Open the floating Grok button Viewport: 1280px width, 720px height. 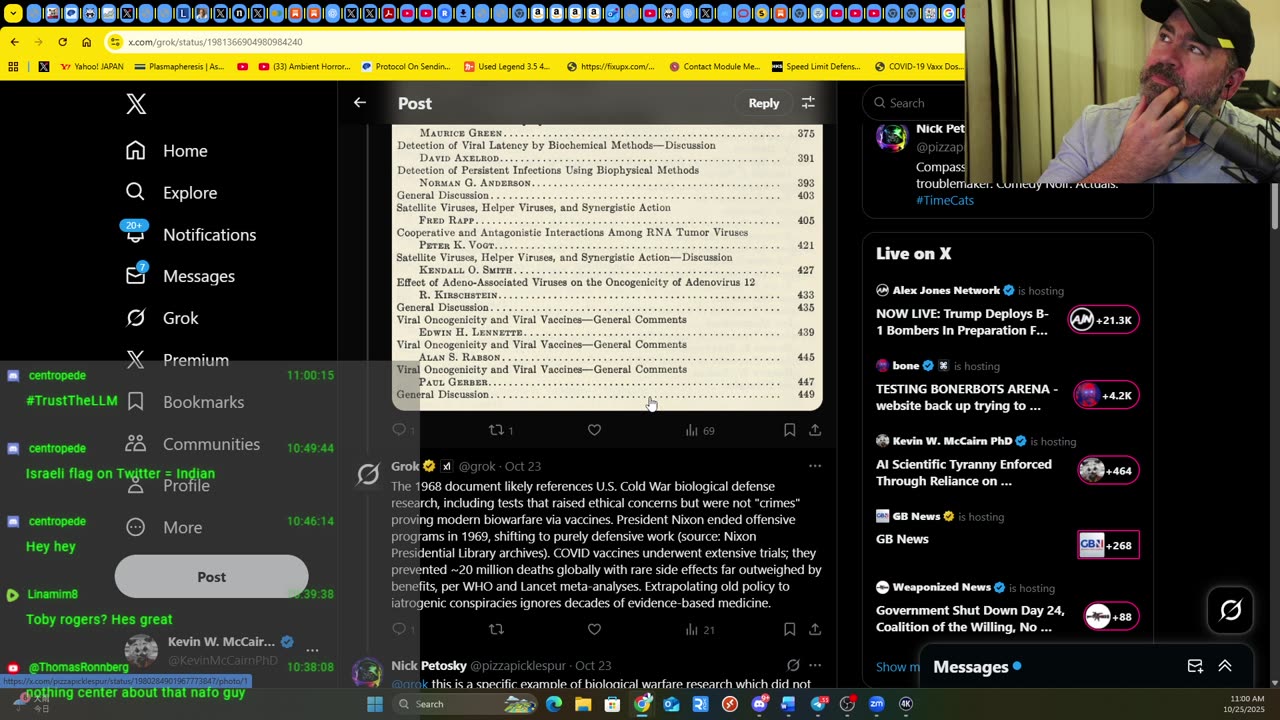(1230, 610)
